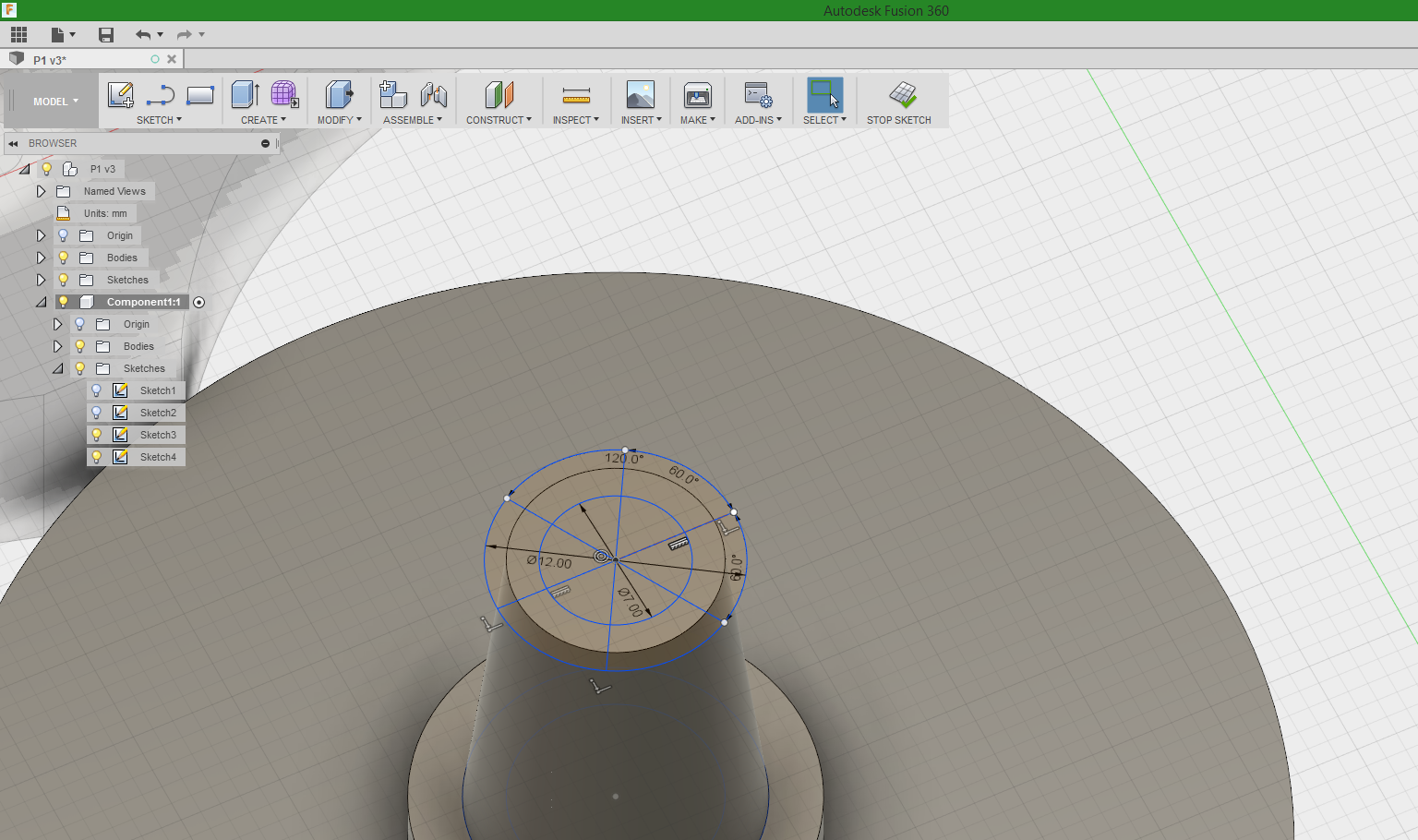The image size is (1418, 840).
Task: Open the CONSTRUCT menu
Action: [499, 120]
